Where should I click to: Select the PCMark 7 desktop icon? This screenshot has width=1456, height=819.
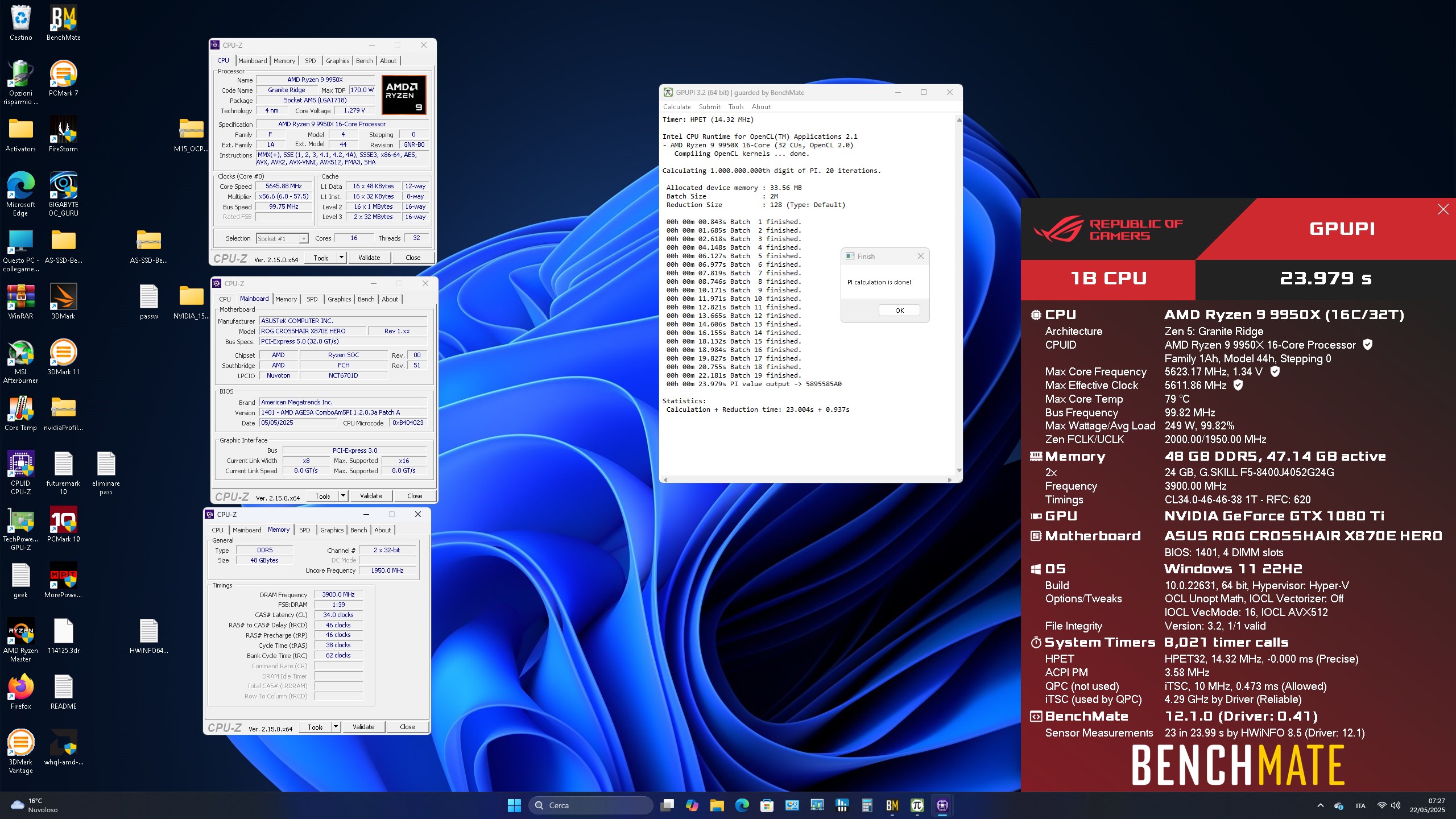(x=63, y=78)
